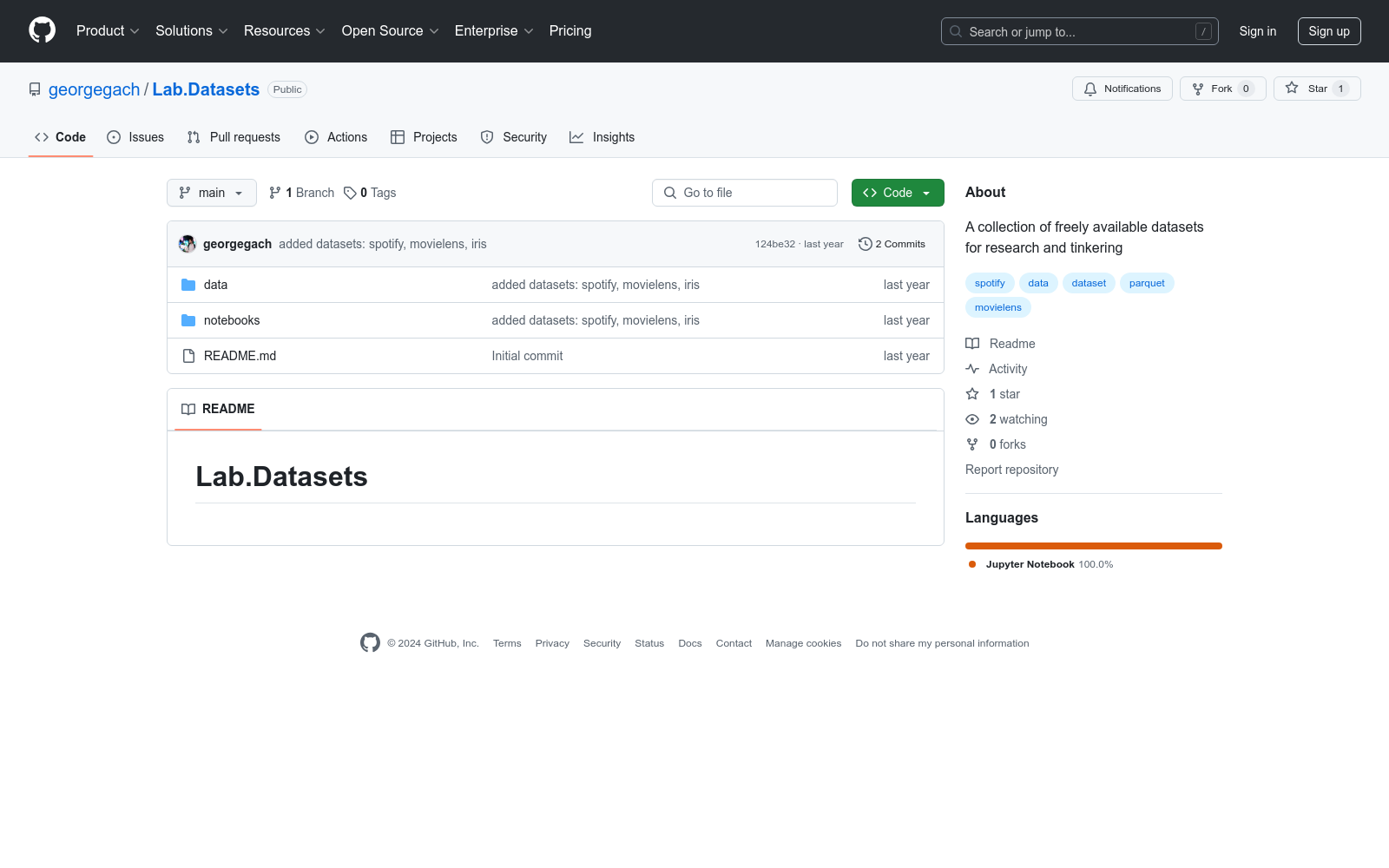The image size is (1389, 868).
Task: Open the footer Docs link
Action: point(690,643)
